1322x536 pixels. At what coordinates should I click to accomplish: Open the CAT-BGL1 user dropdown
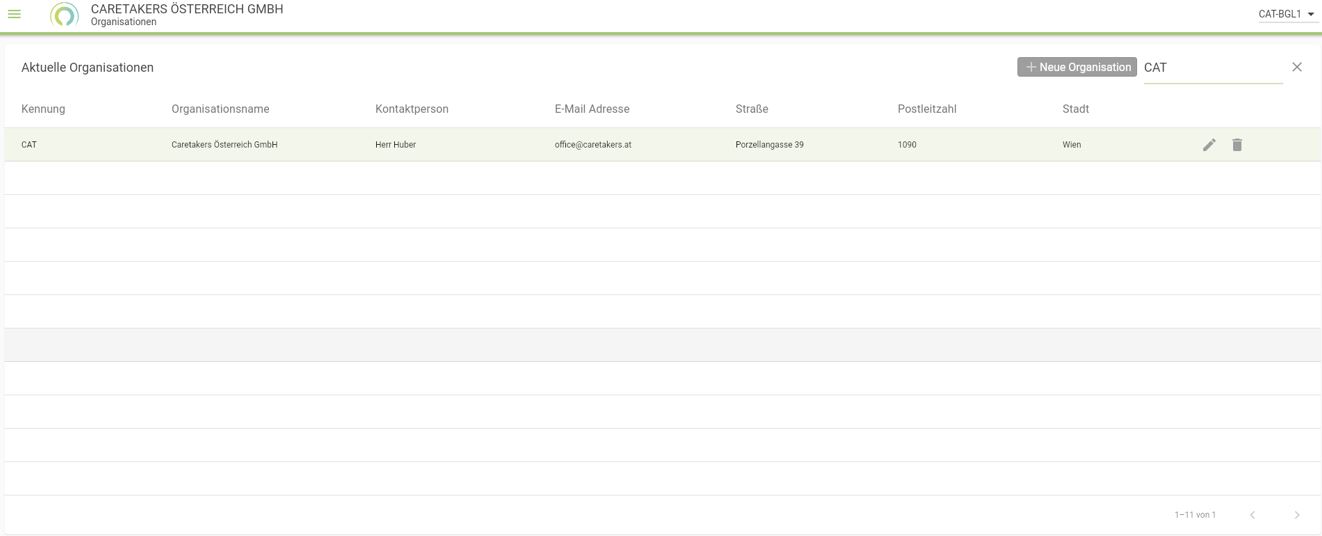pos(1286,14)
